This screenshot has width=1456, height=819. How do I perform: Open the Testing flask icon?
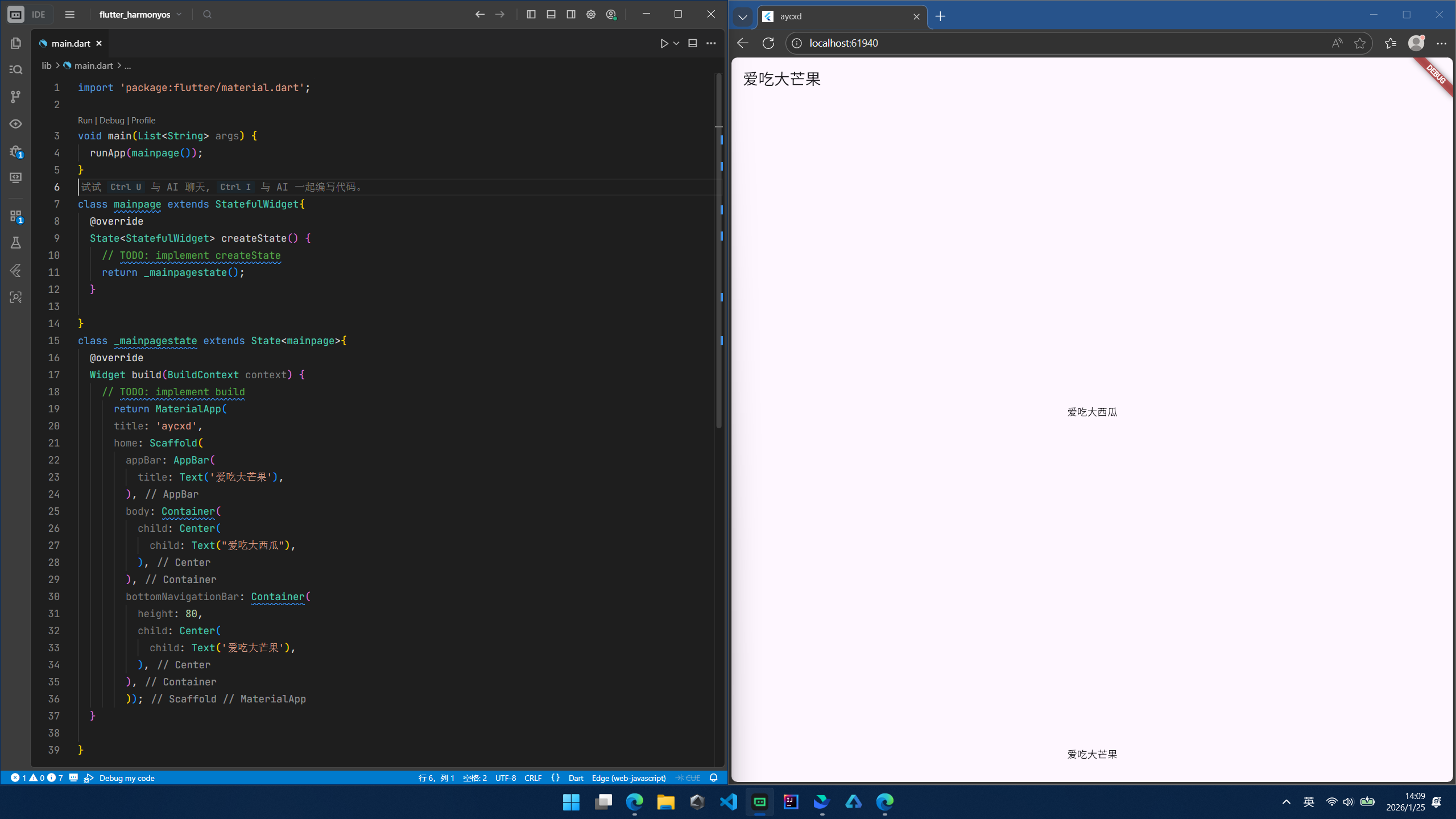16,243
